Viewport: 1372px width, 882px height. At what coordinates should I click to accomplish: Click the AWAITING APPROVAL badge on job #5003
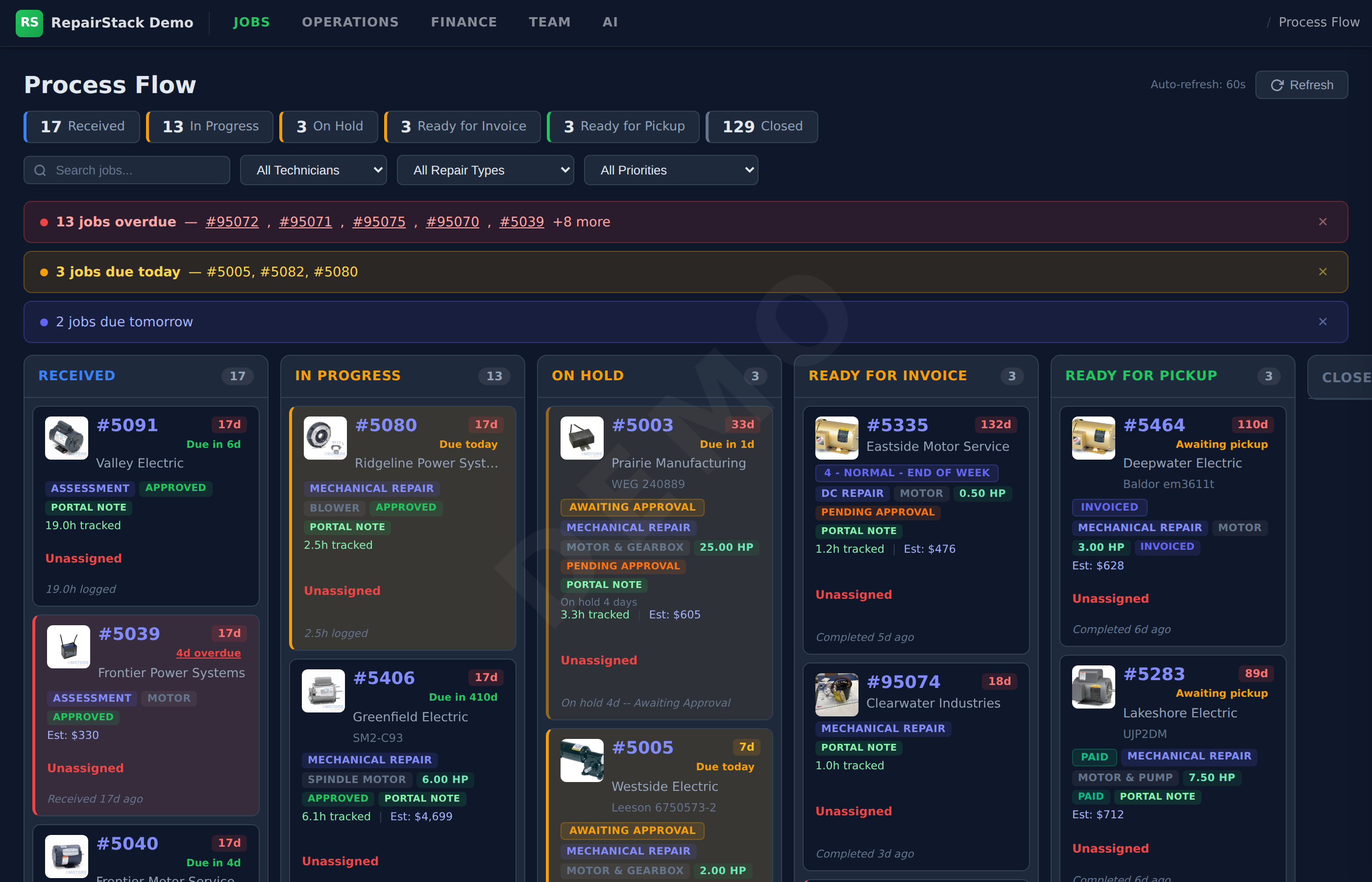tap(632, 508)
